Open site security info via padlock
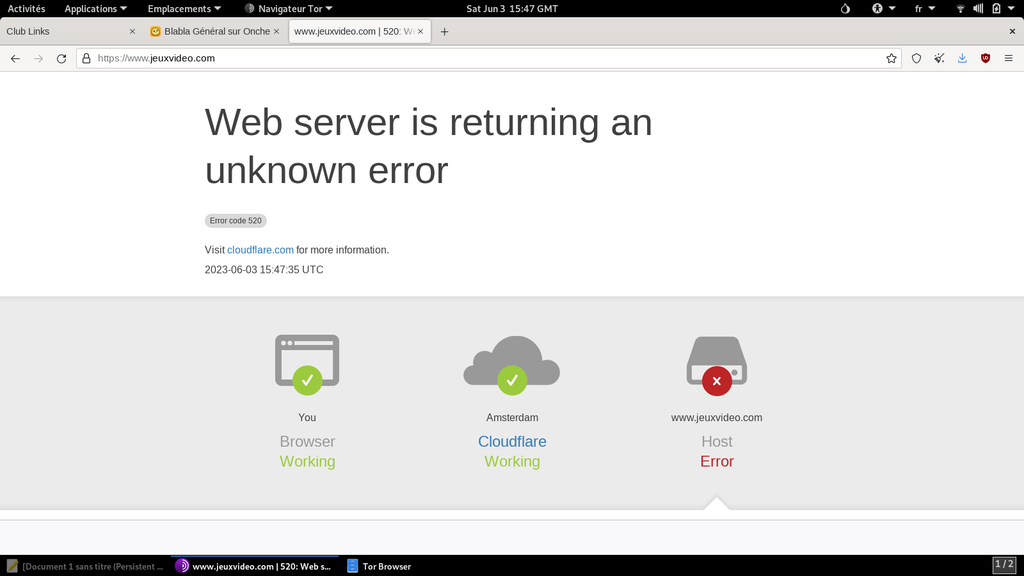The width and height of the screenshot is (1024, 576). [x=86, y=58]
